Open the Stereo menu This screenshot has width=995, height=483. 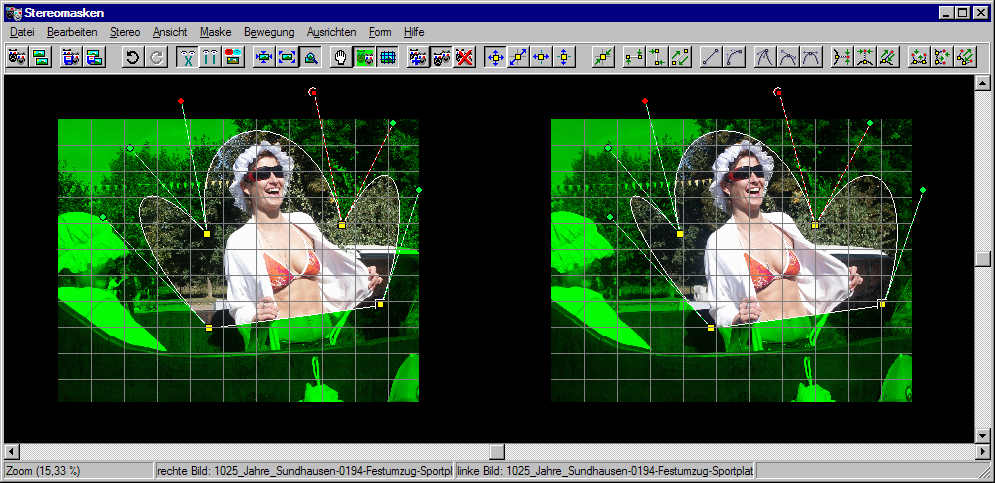tap(125, 32)
